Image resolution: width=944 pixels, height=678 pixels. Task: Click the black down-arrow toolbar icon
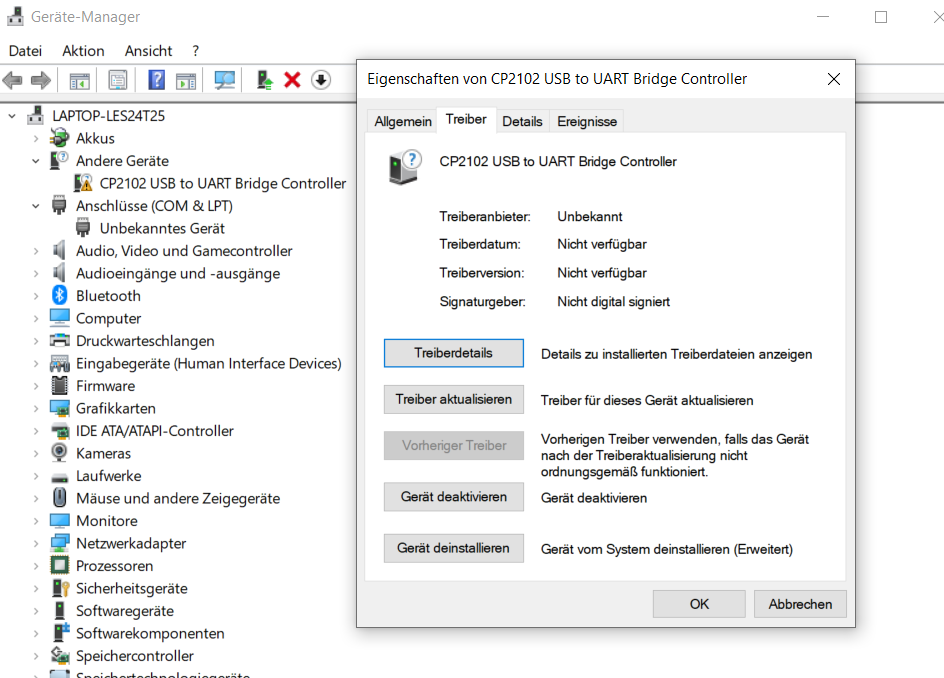(320, 80)
